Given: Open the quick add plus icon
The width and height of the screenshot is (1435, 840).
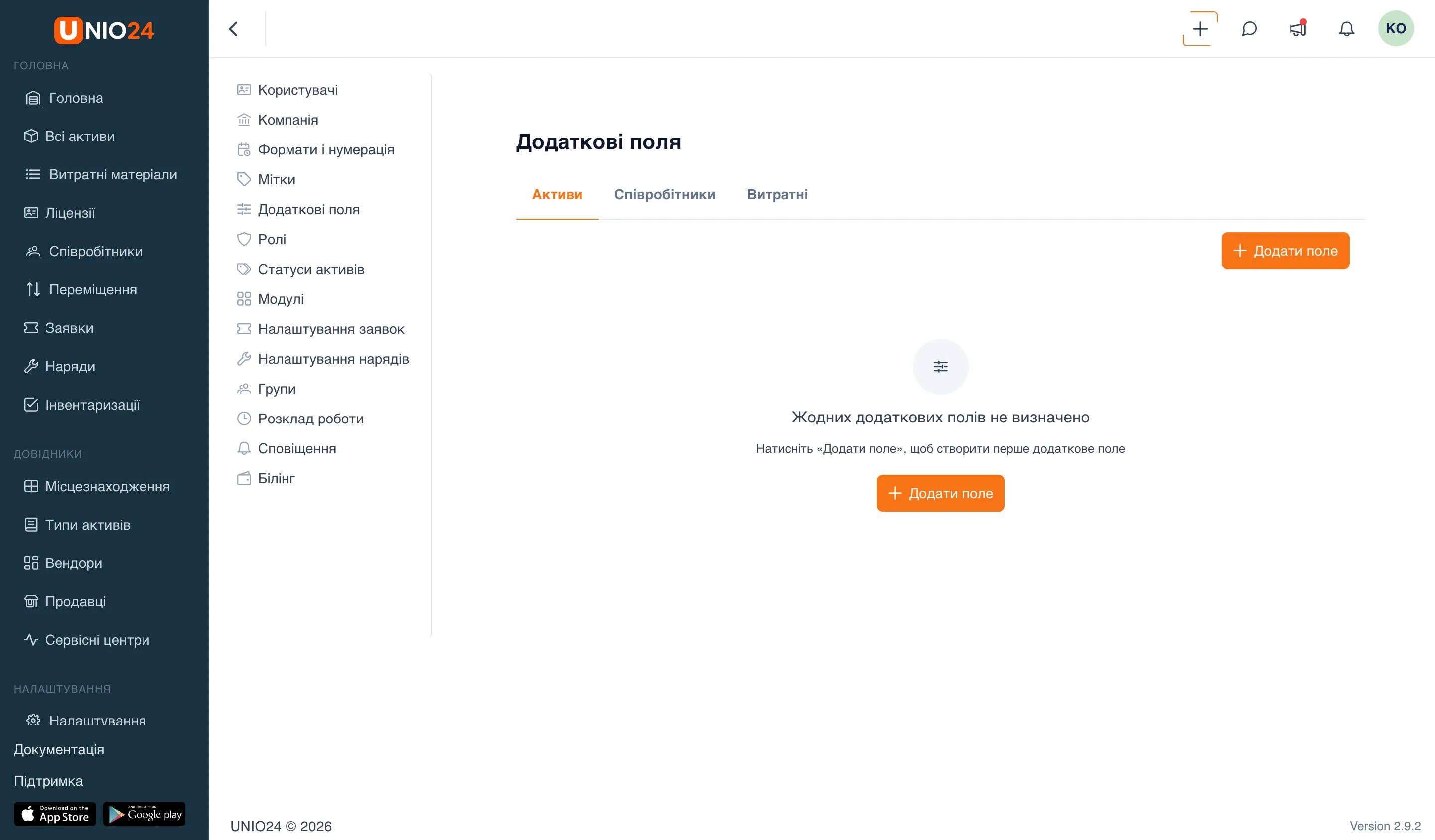Looking at the screenshot, I should point(1200,29).
